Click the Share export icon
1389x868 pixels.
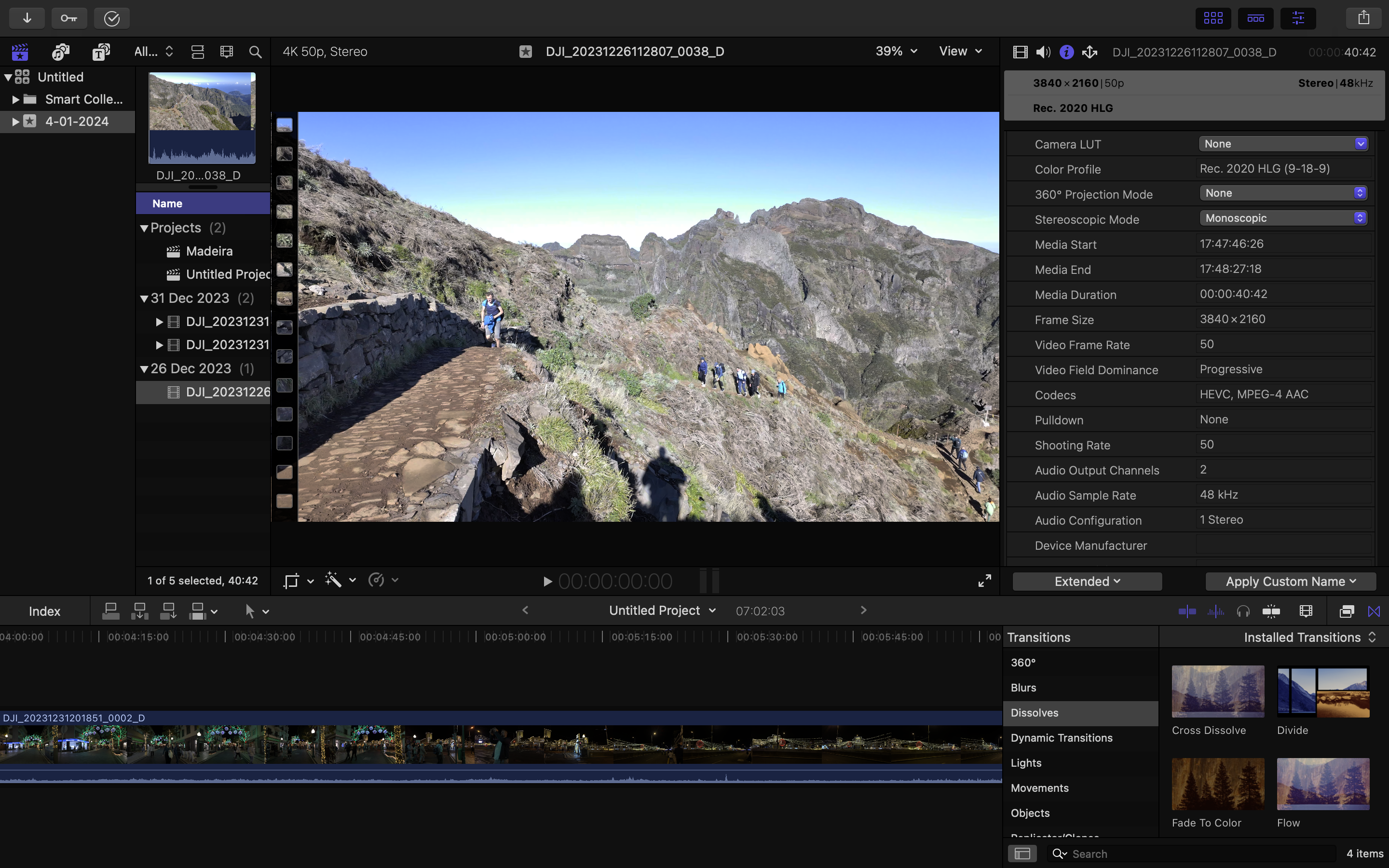[1364, 18]
